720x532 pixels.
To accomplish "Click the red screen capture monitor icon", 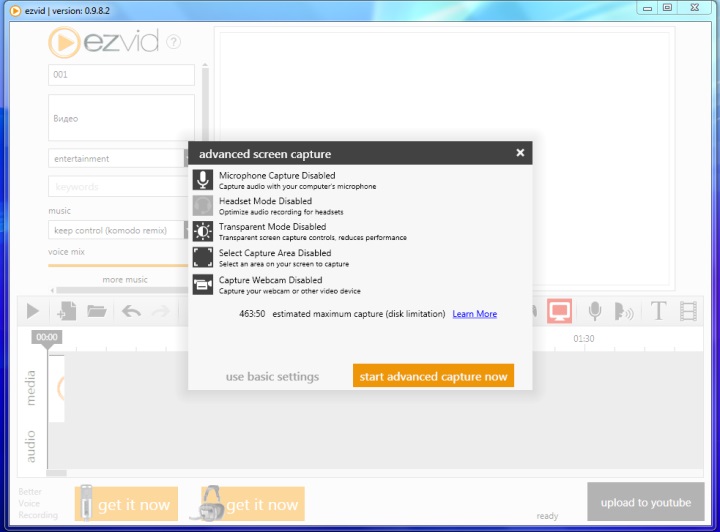I will pyautogui.click(x=559, y=311).
